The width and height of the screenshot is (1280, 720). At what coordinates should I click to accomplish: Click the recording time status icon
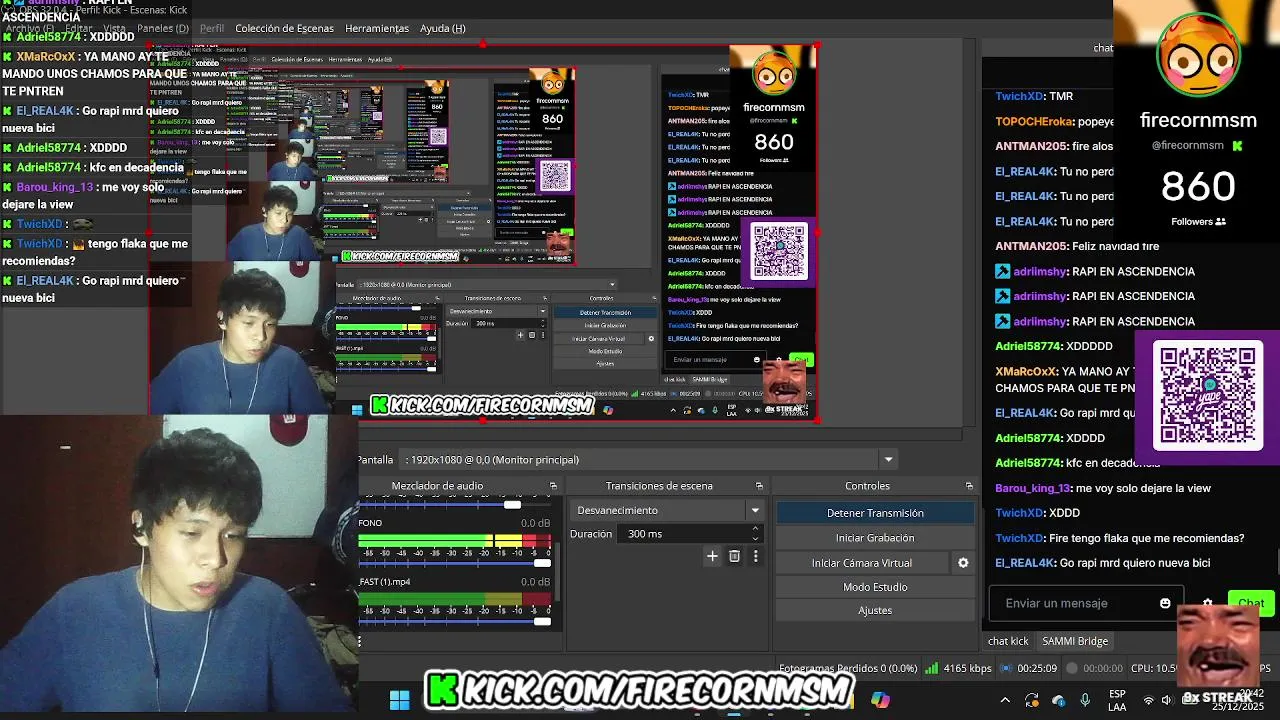tap(1072, 668)
